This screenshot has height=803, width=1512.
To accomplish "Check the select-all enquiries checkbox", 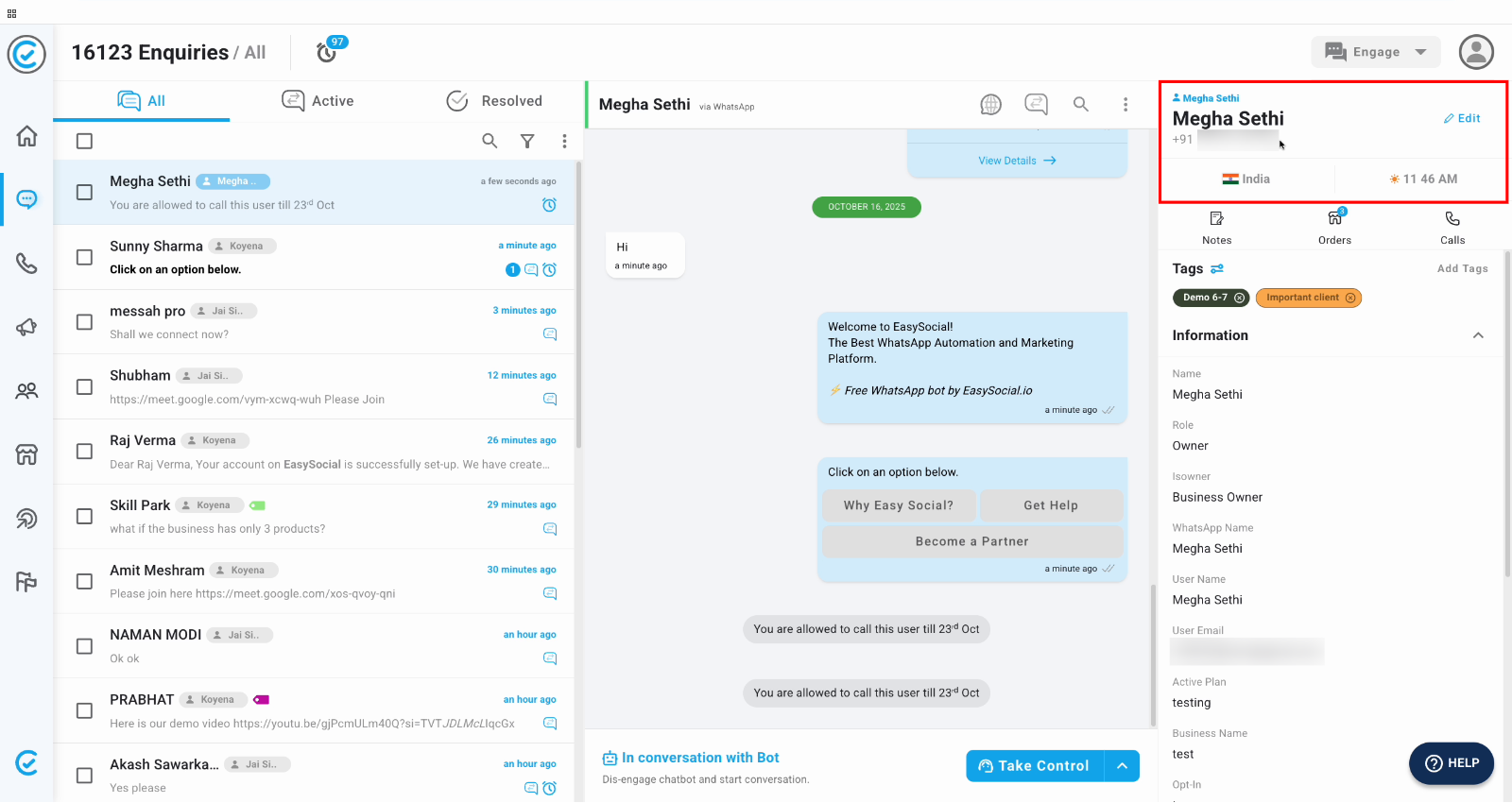I will point(84,141).
